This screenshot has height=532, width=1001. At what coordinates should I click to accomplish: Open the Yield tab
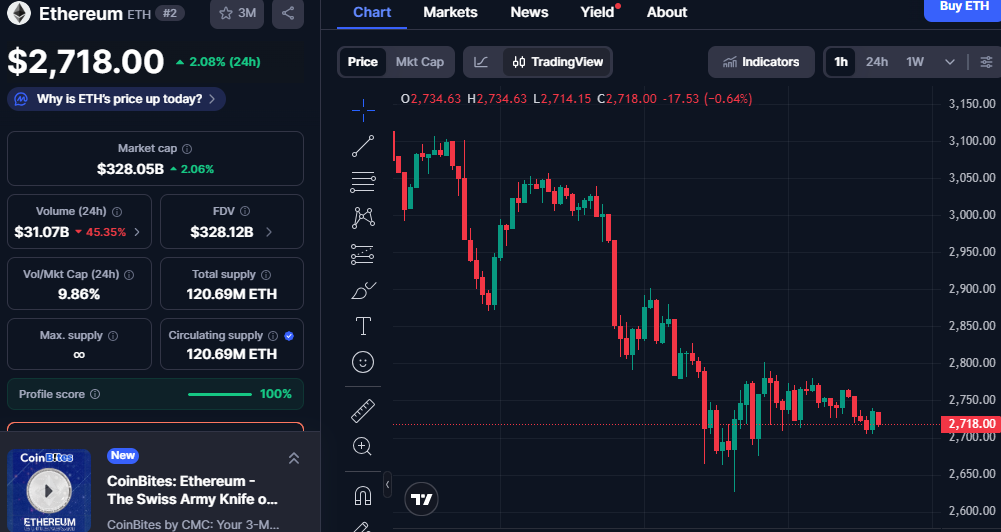click(x=597, y=12)
